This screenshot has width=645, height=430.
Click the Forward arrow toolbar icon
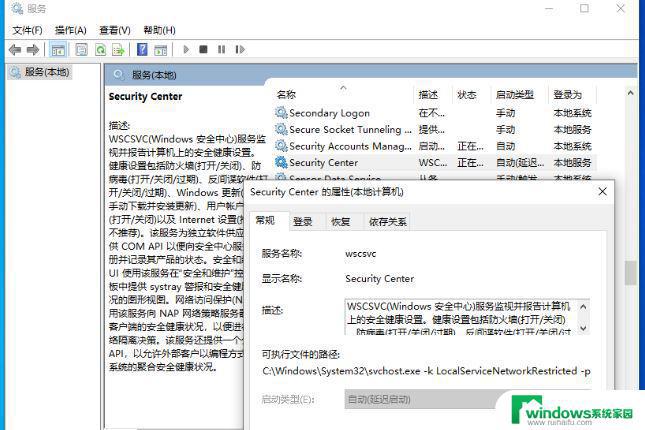point(33,50)
